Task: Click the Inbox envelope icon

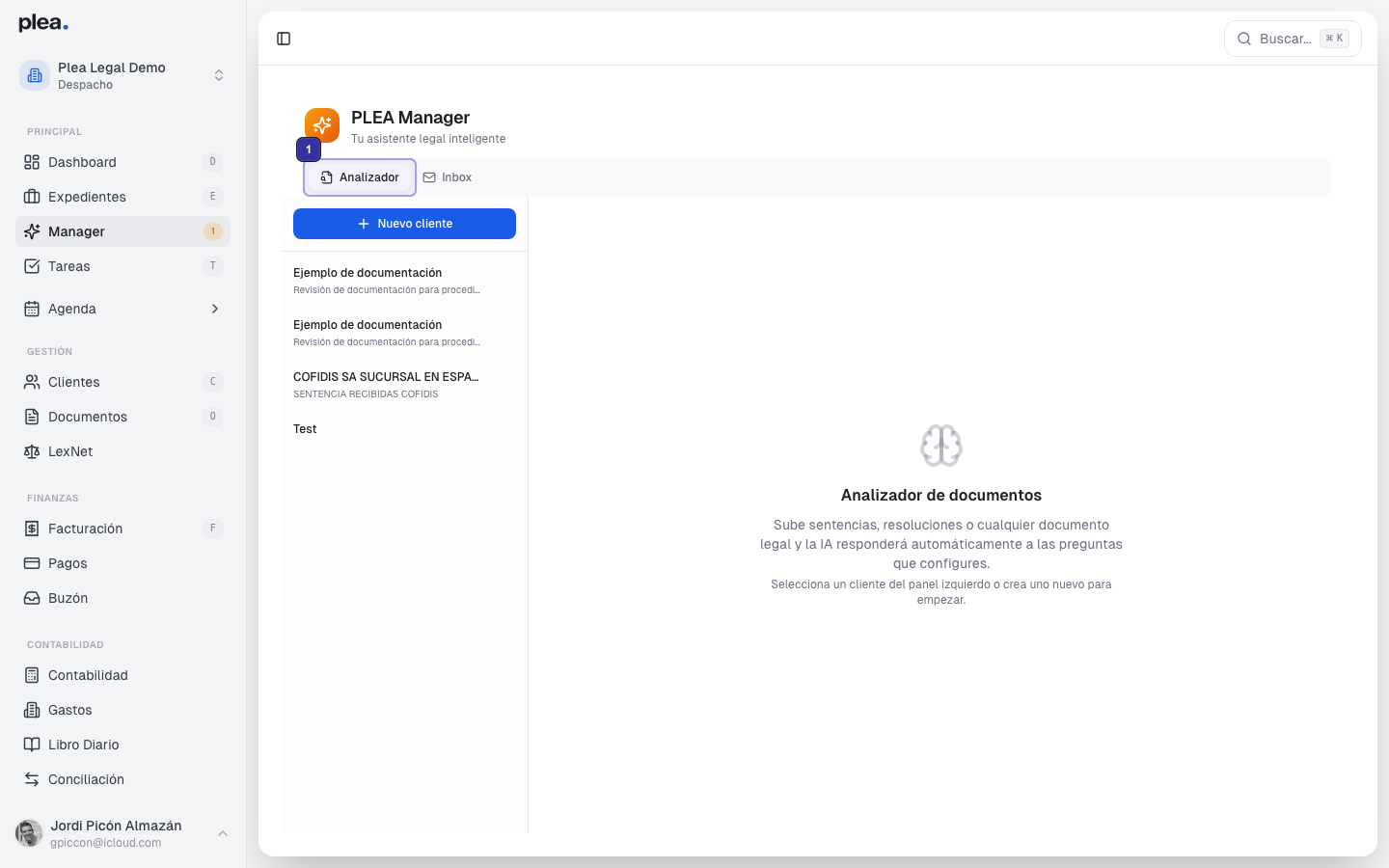Action: pyautogui.click(x=429, y=177)
